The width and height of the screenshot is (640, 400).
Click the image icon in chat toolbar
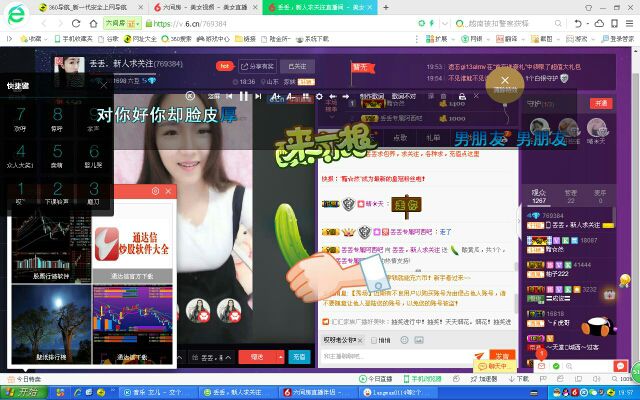point(418,340)
